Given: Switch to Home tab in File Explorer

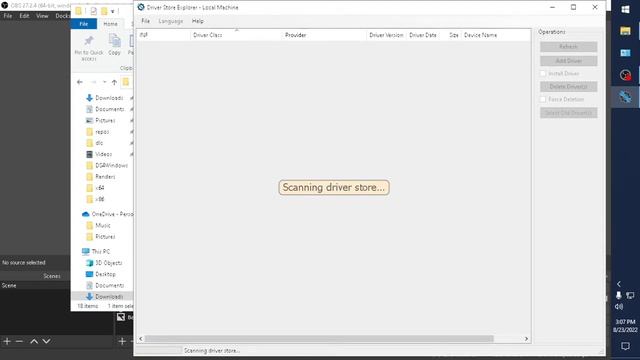Looking at the screenshot, I should point(110,24).
